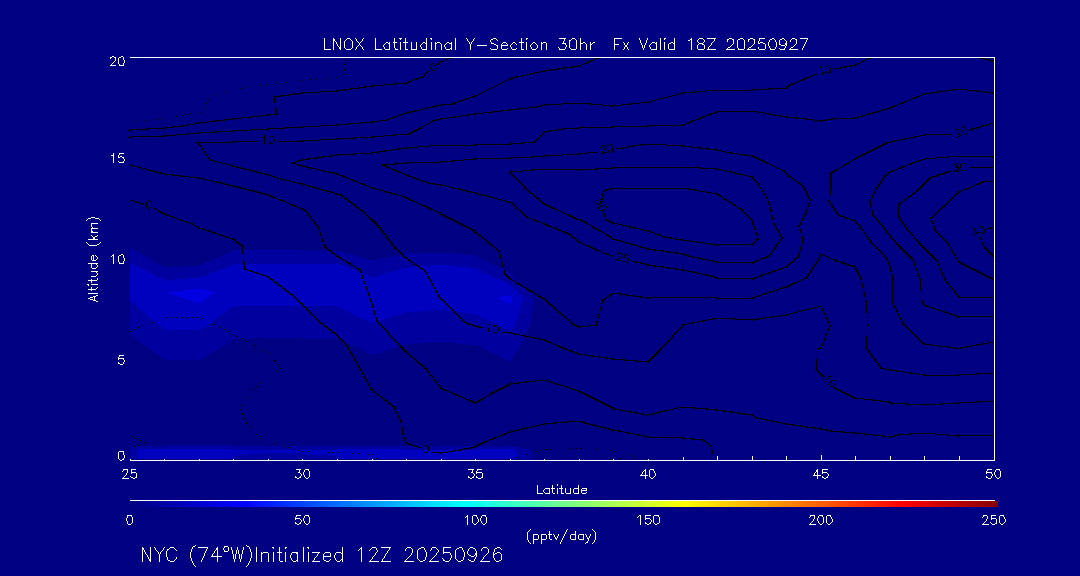Click the contour line label 40
Viewport: 1080px width, 576px height.
(x=979, y=232)
